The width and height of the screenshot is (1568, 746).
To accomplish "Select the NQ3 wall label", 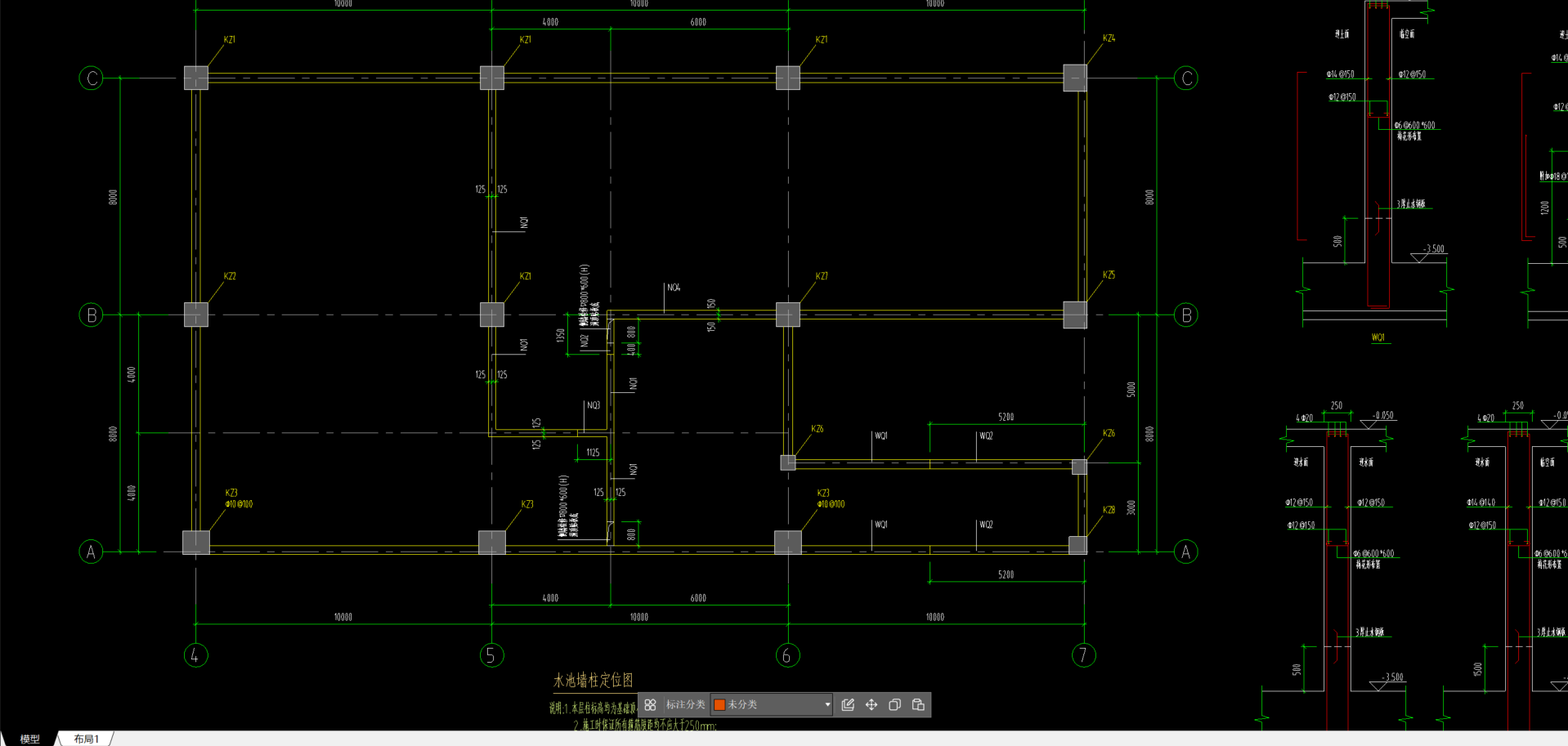I will click(594, 405).
